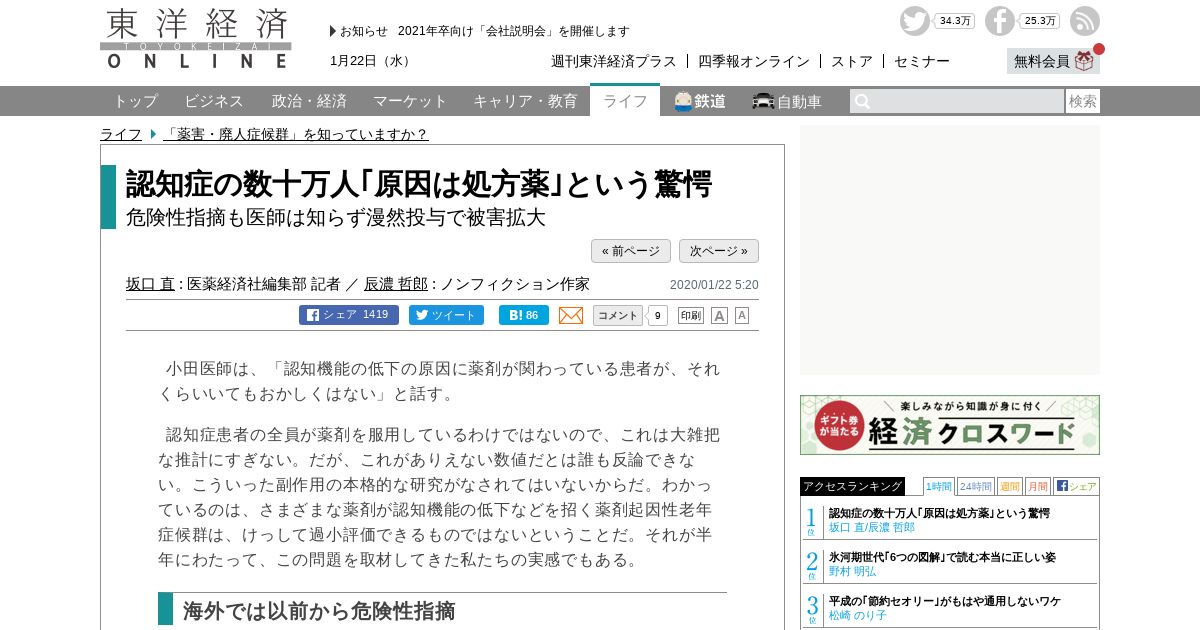Click ranking author 野村 明弘
Image resolution: width=1200 pixels, height=630 pixels.
[853, 571]
